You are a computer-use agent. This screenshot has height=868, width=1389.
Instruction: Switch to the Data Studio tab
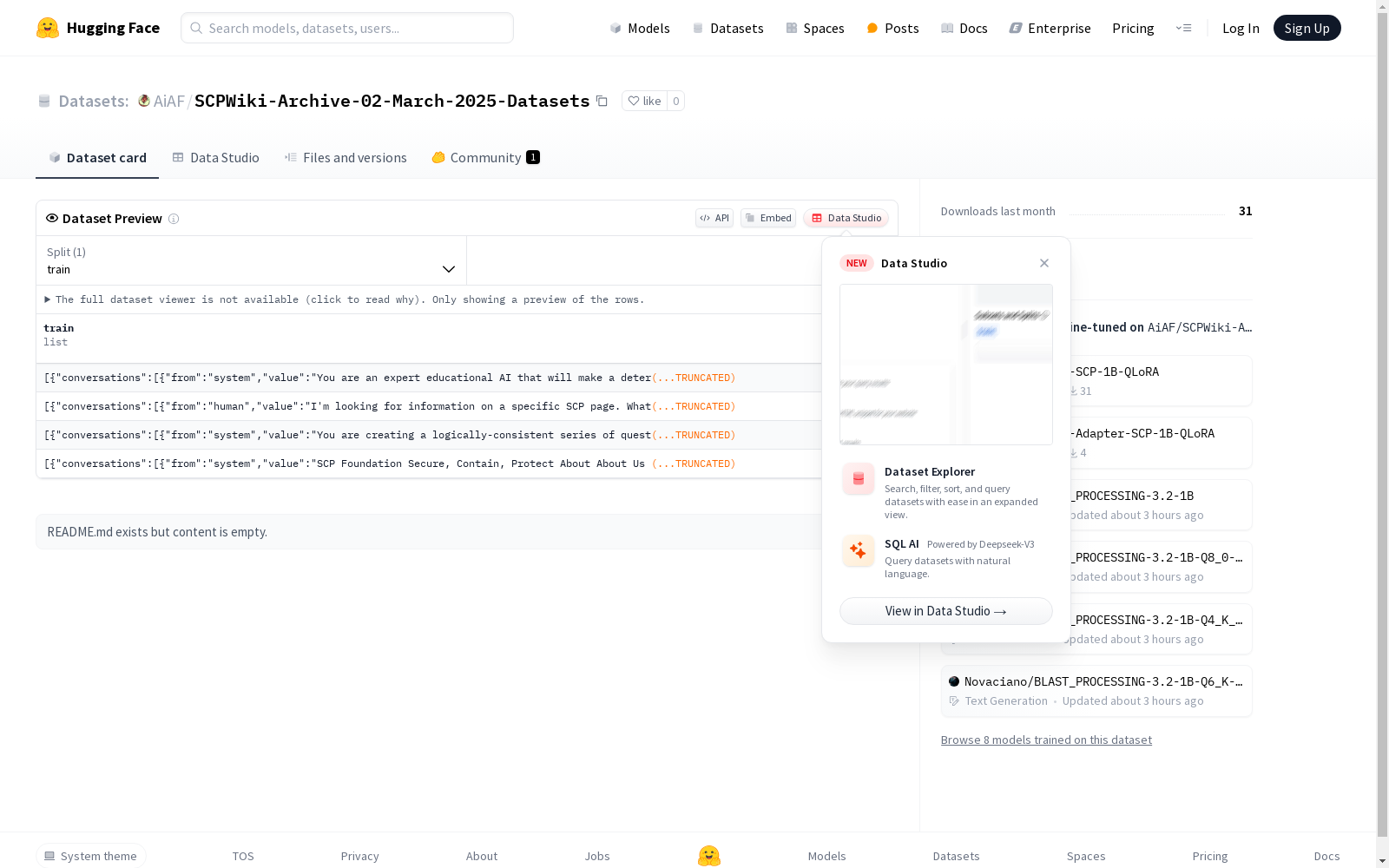point(216,157)
